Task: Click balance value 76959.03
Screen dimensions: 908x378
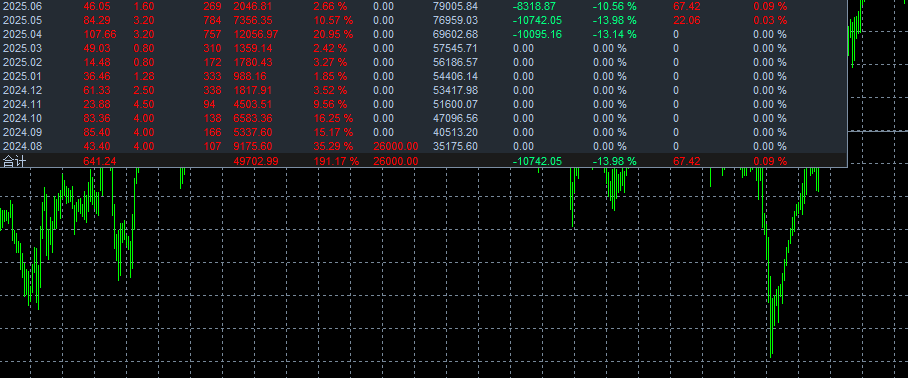Action: [456, 20]
